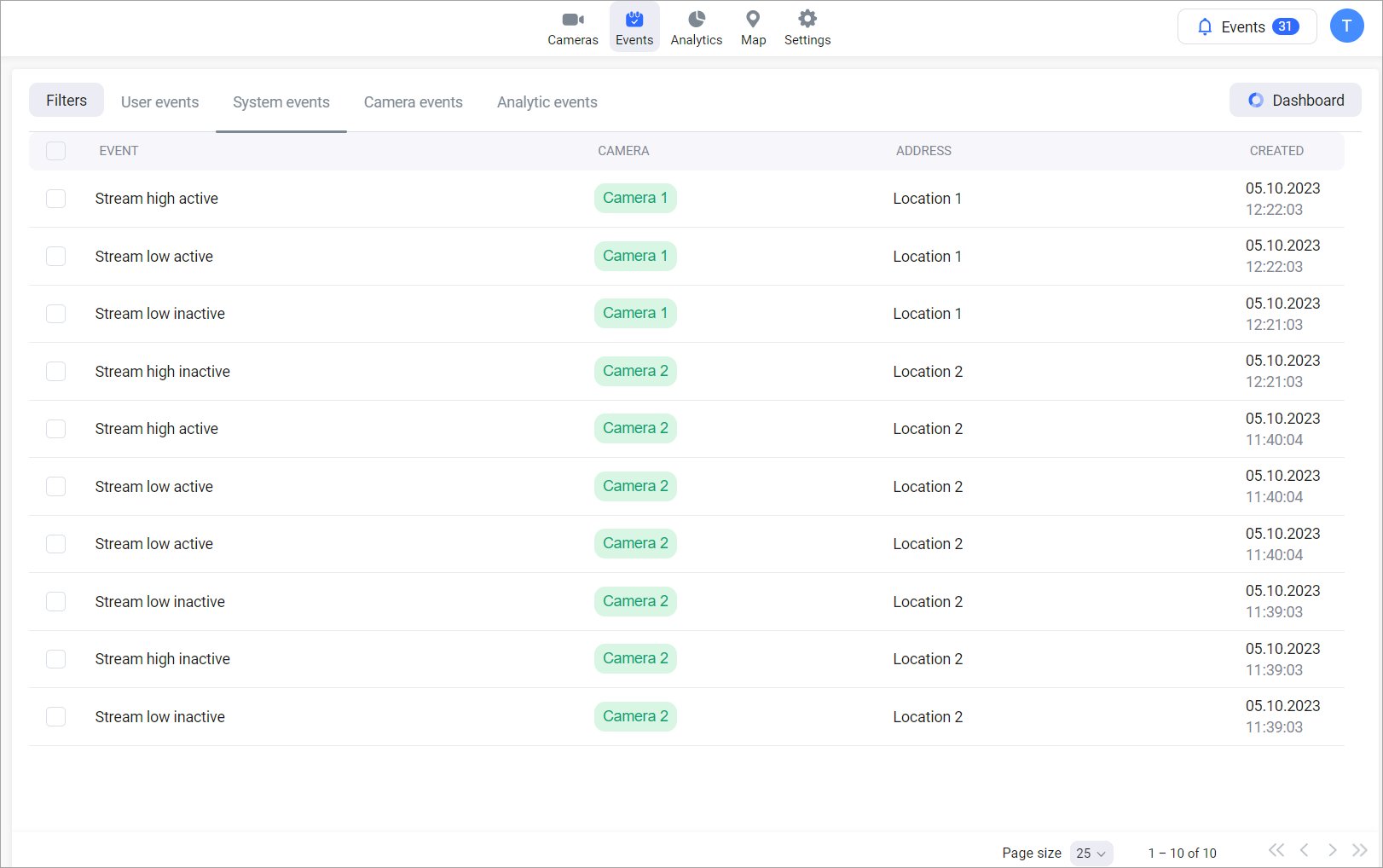Go to the Map pin icon
This screenshot has width=1383, height=868.
pos(753,20)
